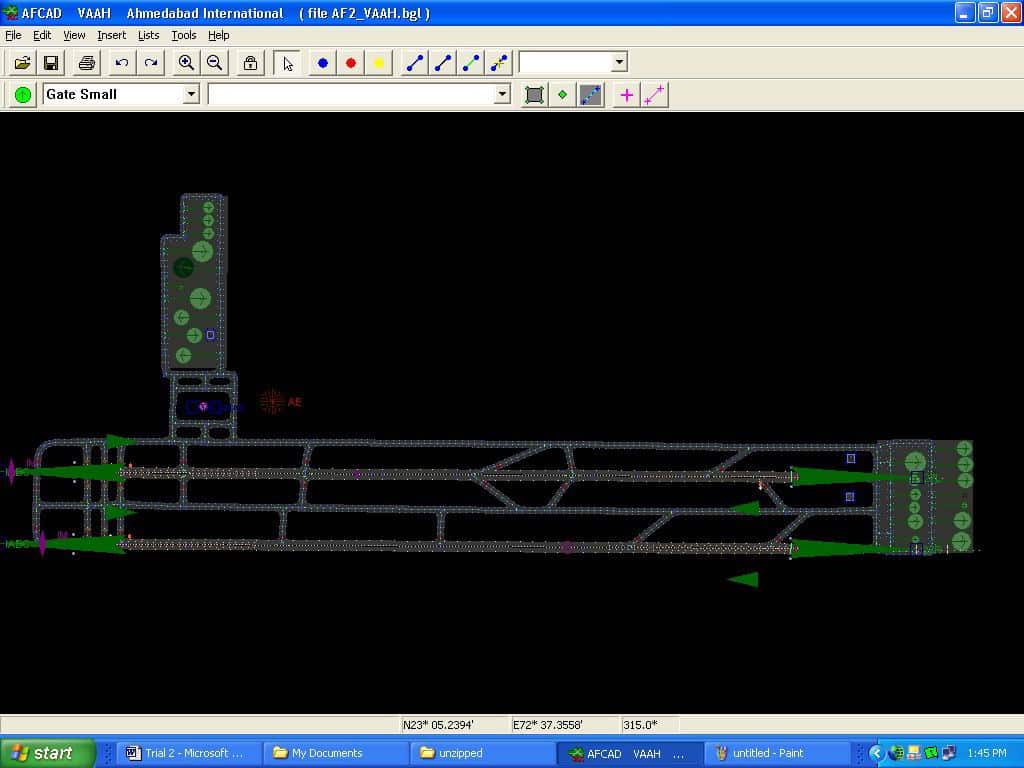Select the red node dot tool
The height and width of the screenshot is (768, 1024).
[x=350, y=63]
